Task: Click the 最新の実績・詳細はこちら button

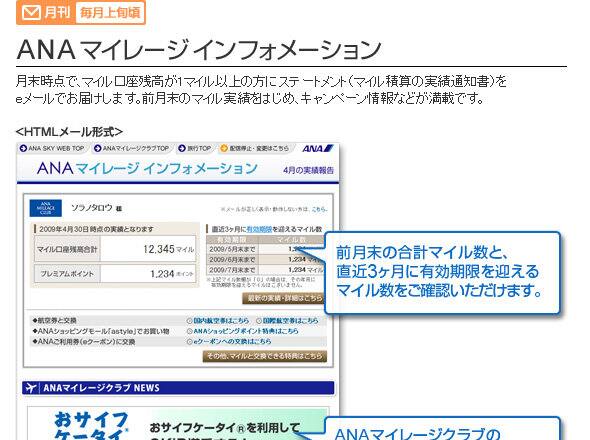Action: 283,298
